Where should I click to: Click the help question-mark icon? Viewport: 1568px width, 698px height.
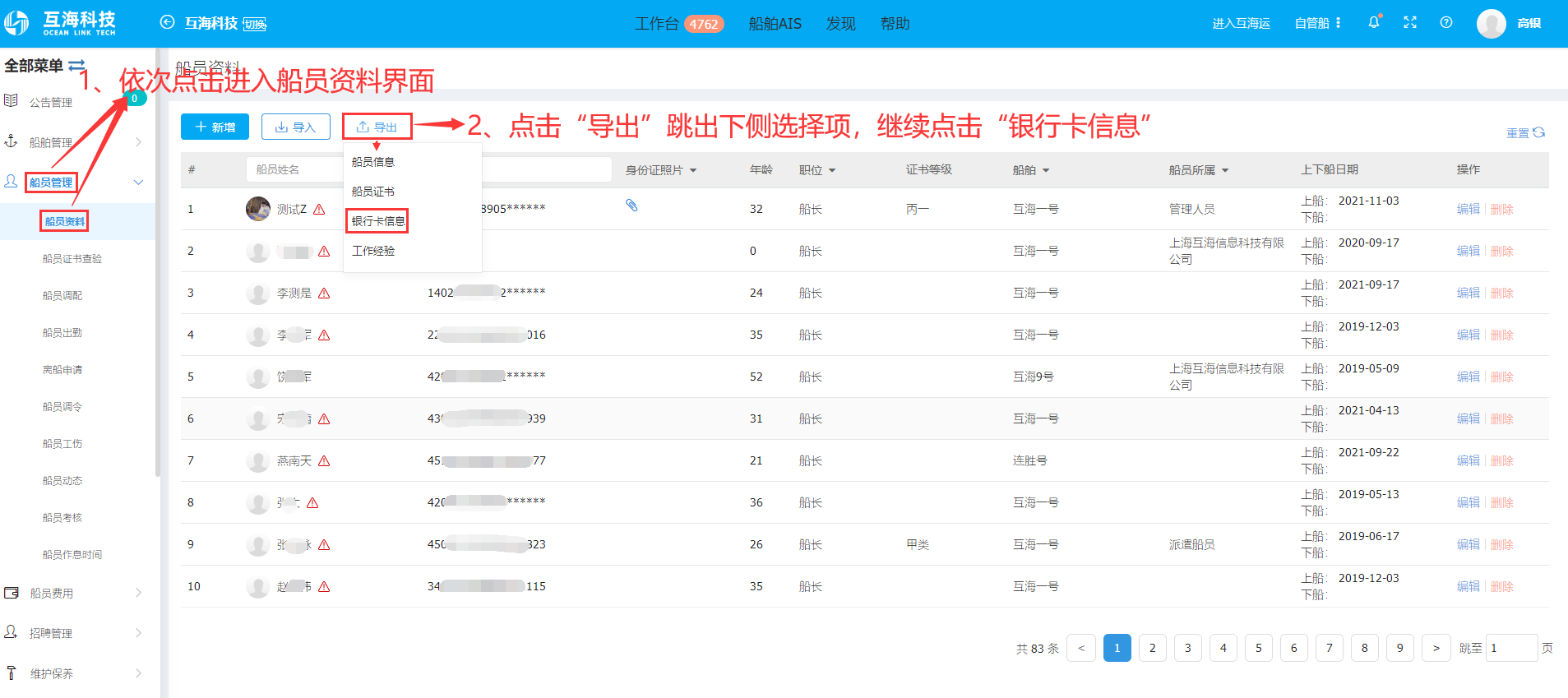pyautogui.click(x=1446, y=22)
